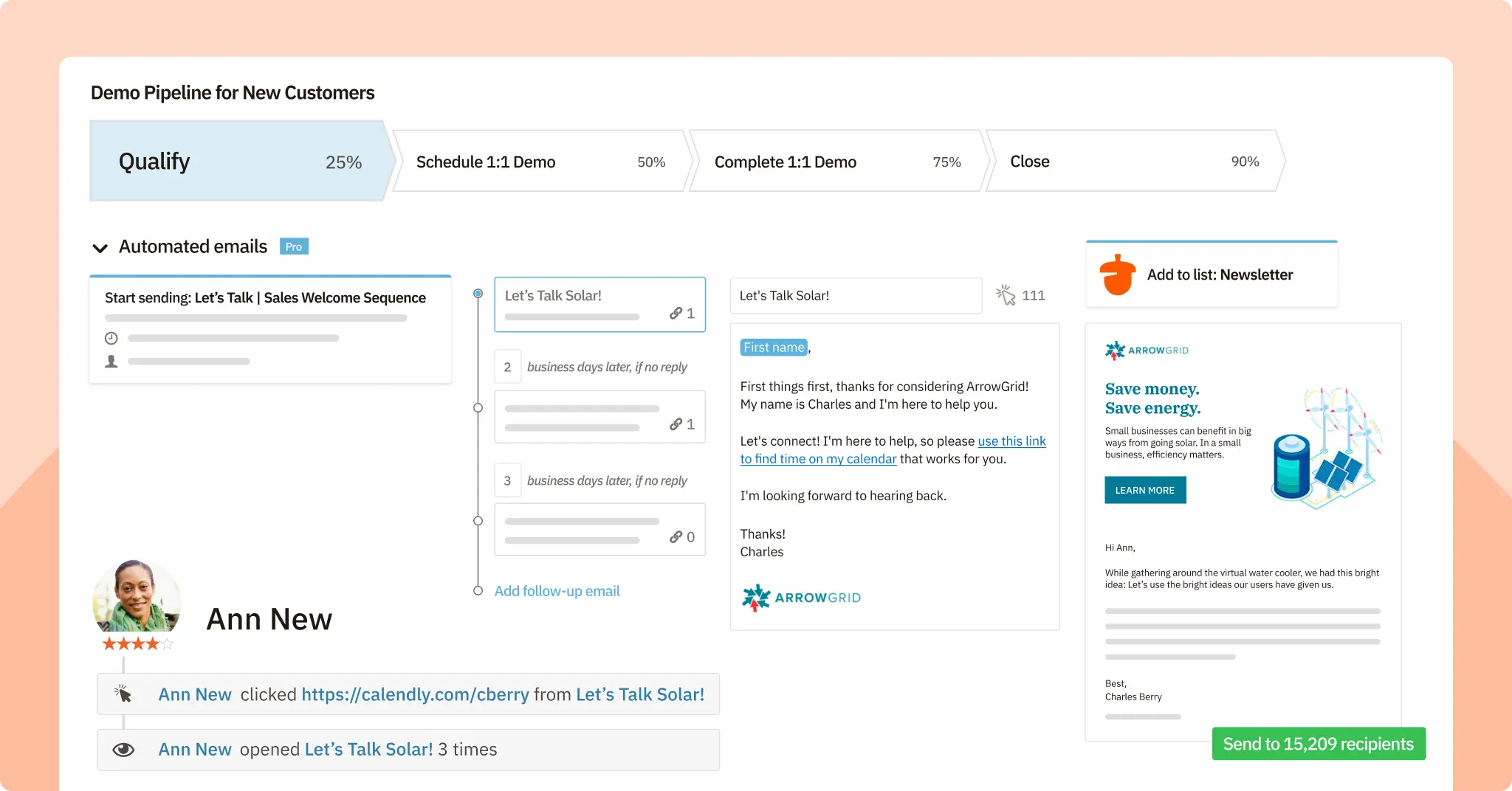Click the acorn icon beside Add to list: Newsletter

(x=1118, y=274)
